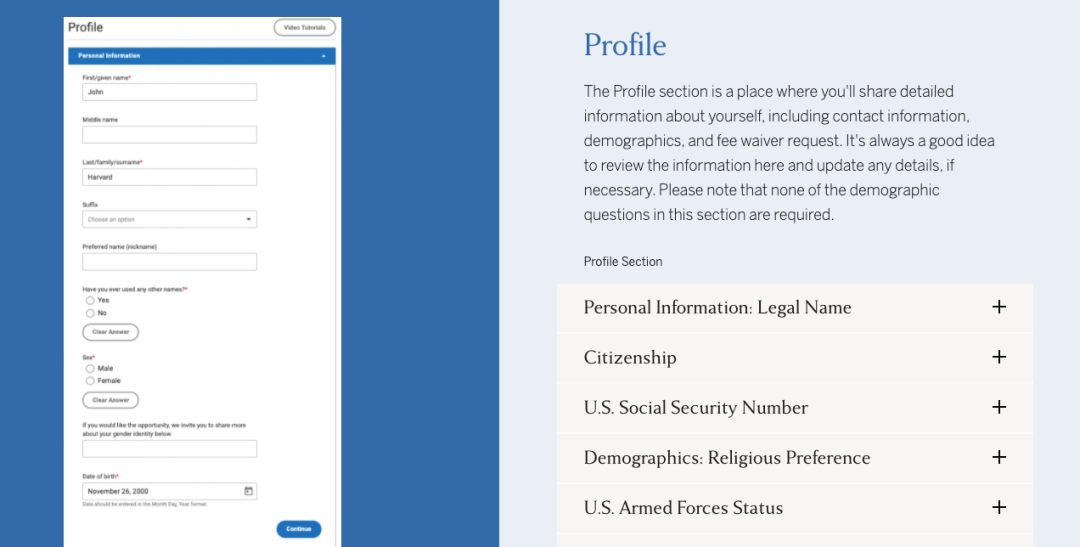The width and height of the screenshot is (1080, 547).
Task: Click plus icon beside Citizenship
Action: (x=999, y=357)
